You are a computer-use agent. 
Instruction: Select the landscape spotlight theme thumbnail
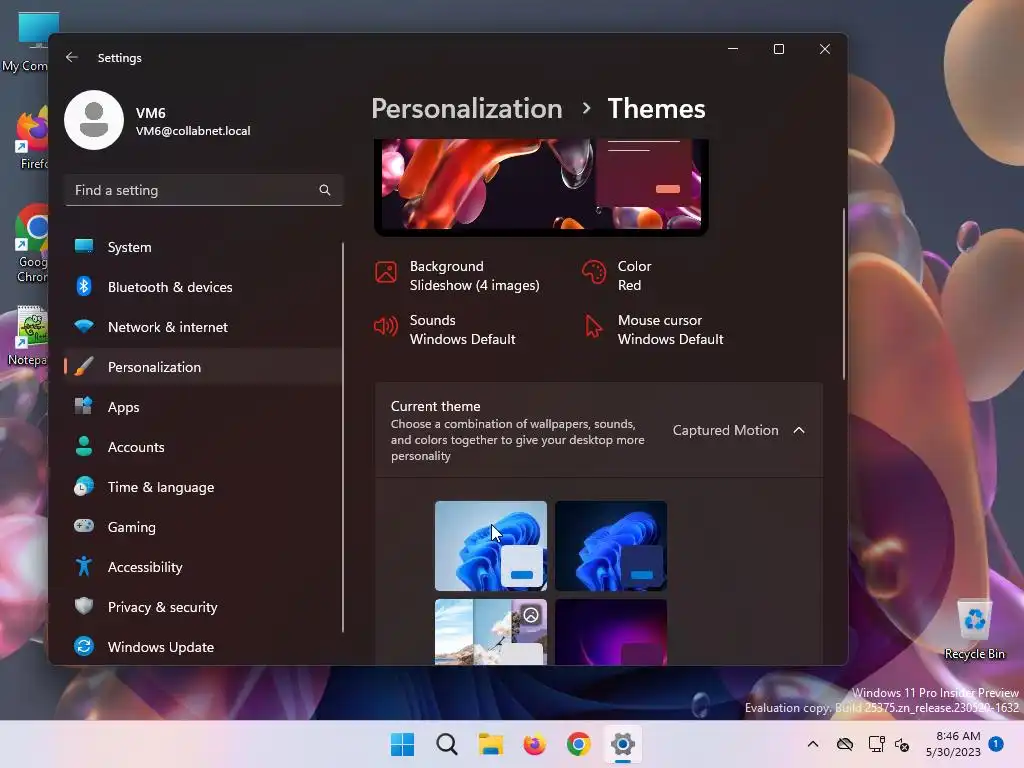click(x=490, y=632)
